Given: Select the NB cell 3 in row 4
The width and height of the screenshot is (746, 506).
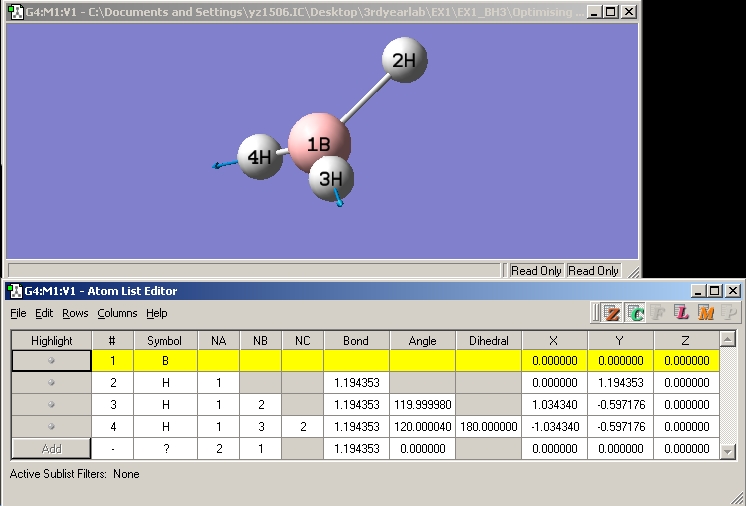Looking at the screenshot, I should [x=261, y=427].
